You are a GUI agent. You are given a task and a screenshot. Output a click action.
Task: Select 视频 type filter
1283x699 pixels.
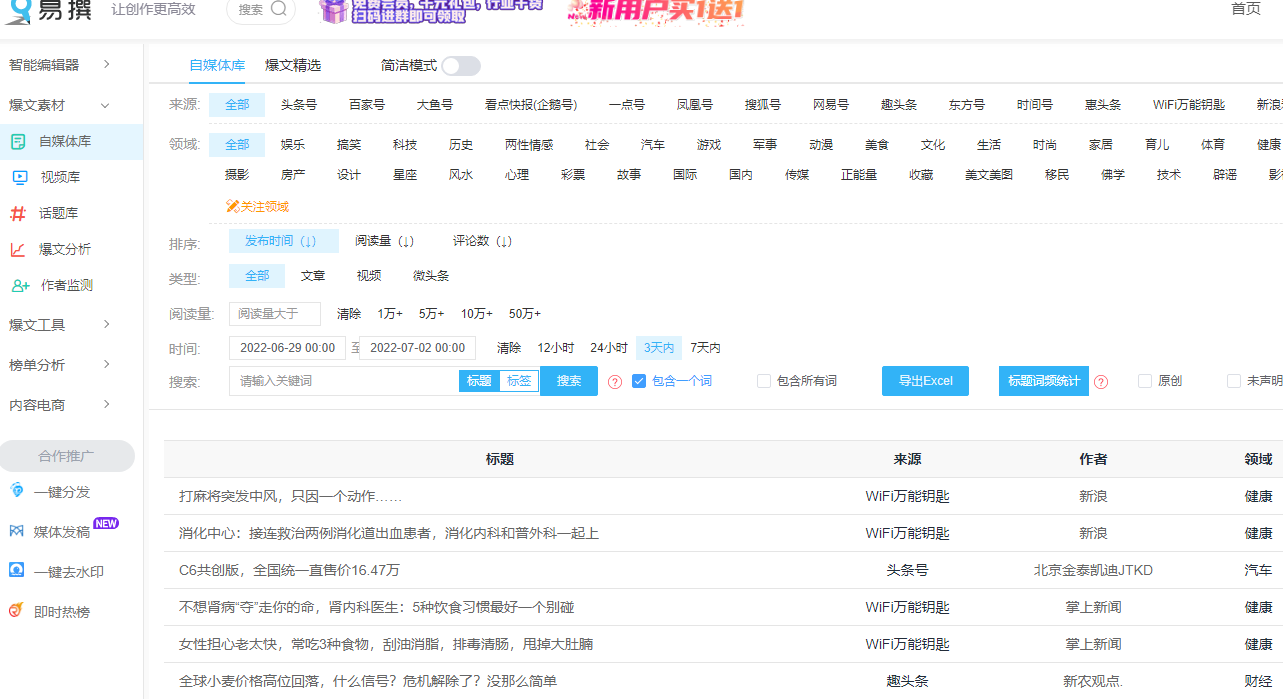[369, 276]
